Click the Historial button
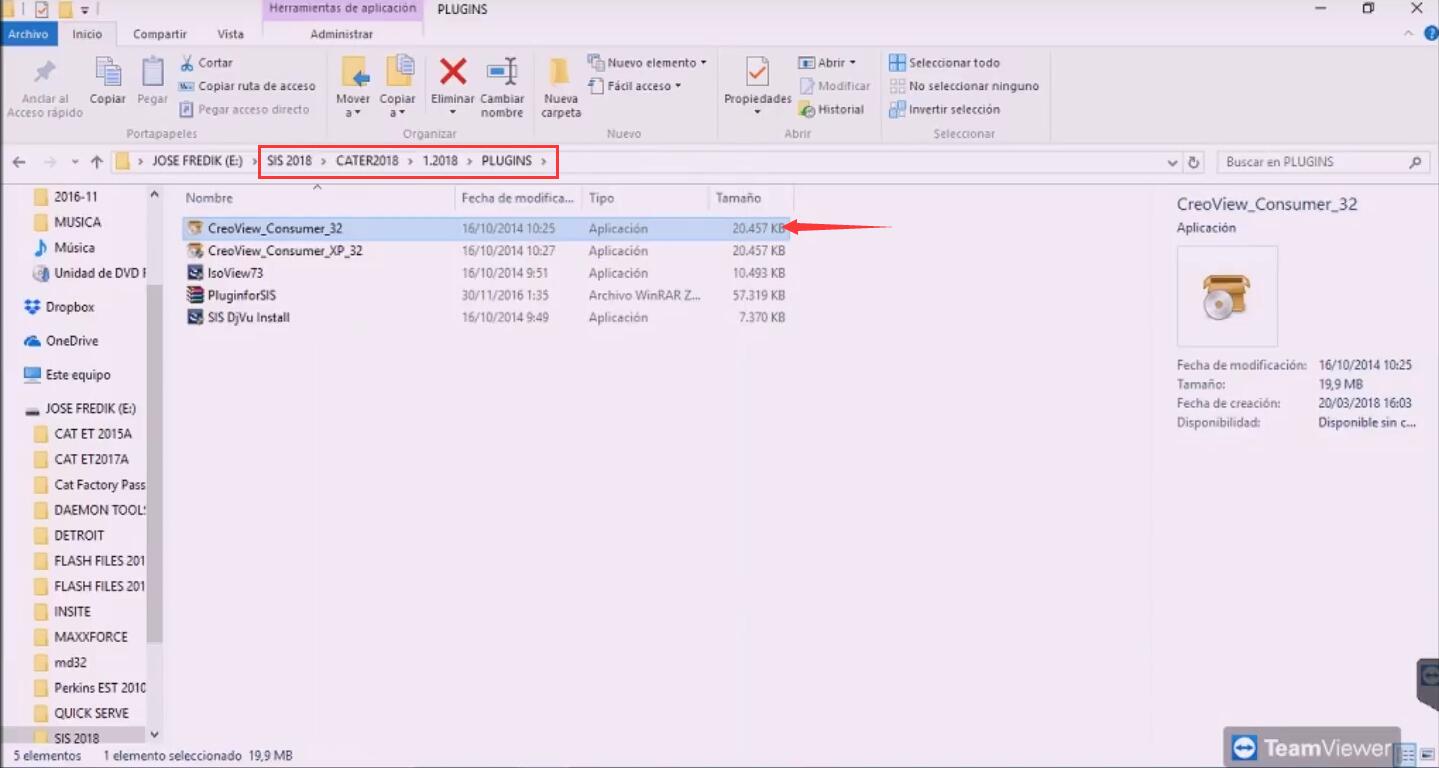Image resolution: width=1439 pixels, height=768 pixels. pyautogui.click(x=831, y=109)
